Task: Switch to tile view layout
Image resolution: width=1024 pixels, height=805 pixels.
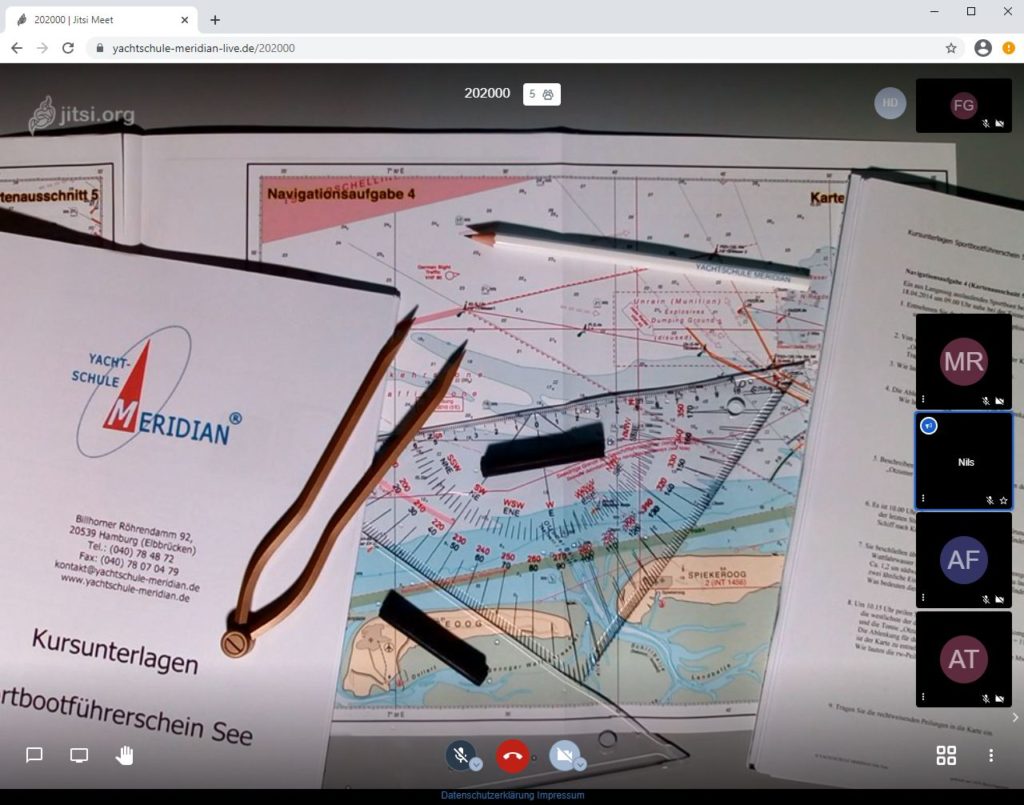Action: click(x=946, y=755)
